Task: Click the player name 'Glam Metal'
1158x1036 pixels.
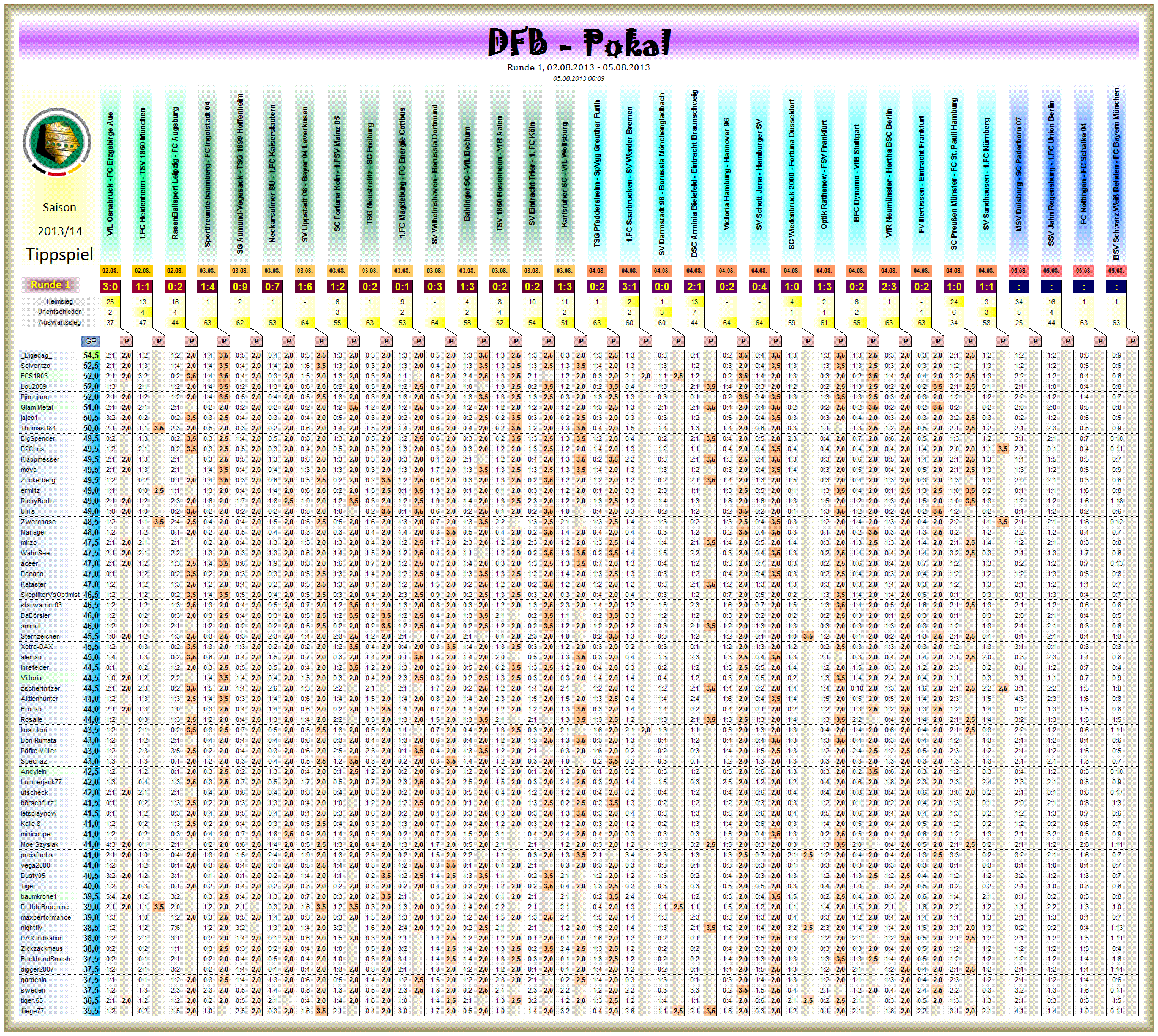Action: [37, 407]
